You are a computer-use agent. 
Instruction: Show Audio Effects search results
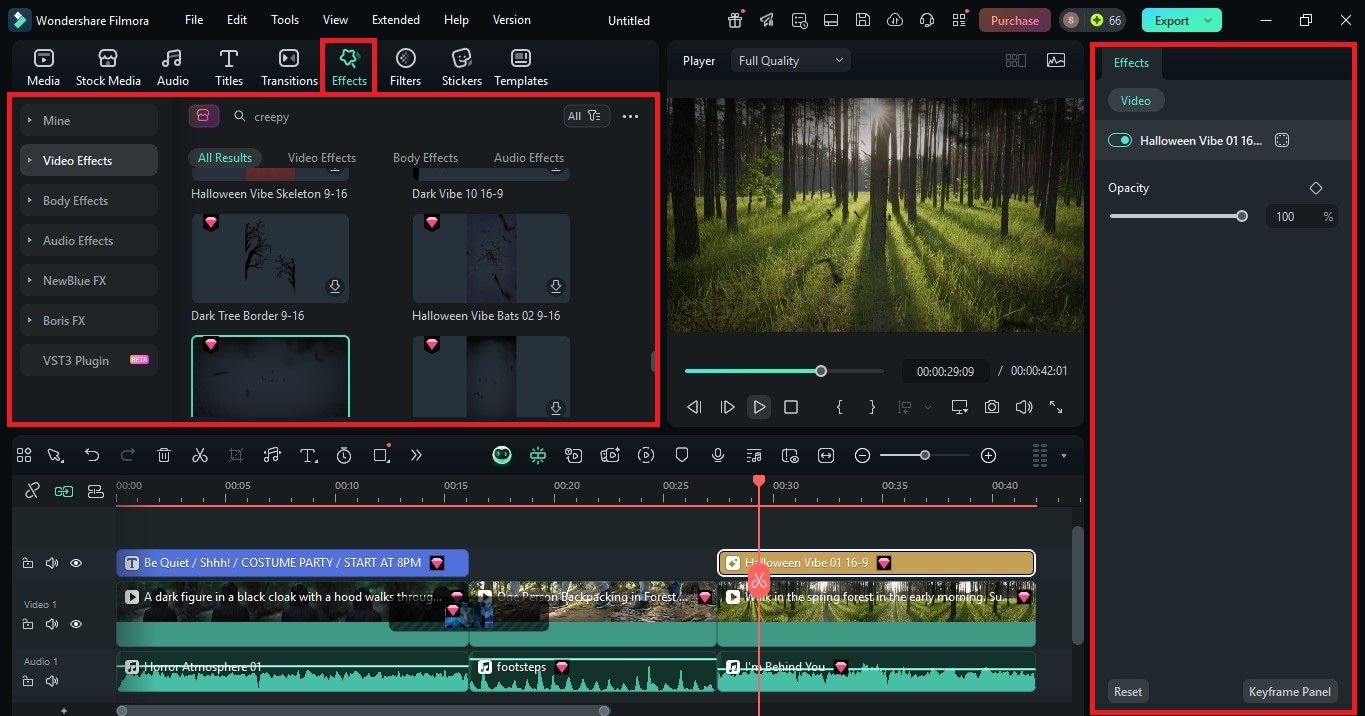(x=528, y=157)
